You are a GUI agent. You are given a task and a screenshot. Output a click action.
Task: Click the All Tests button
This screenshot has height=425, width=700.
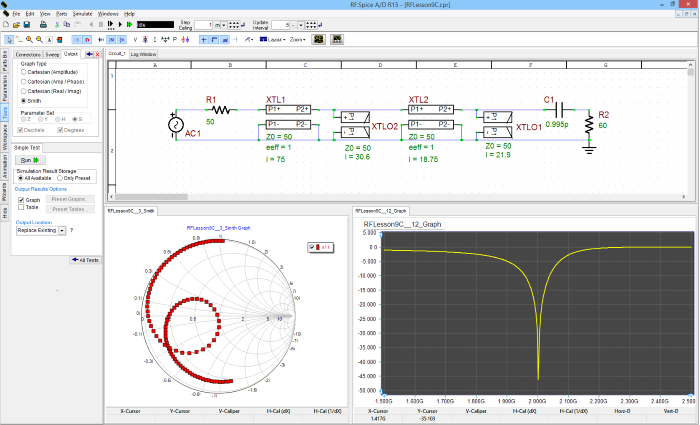tap(86, 260)
